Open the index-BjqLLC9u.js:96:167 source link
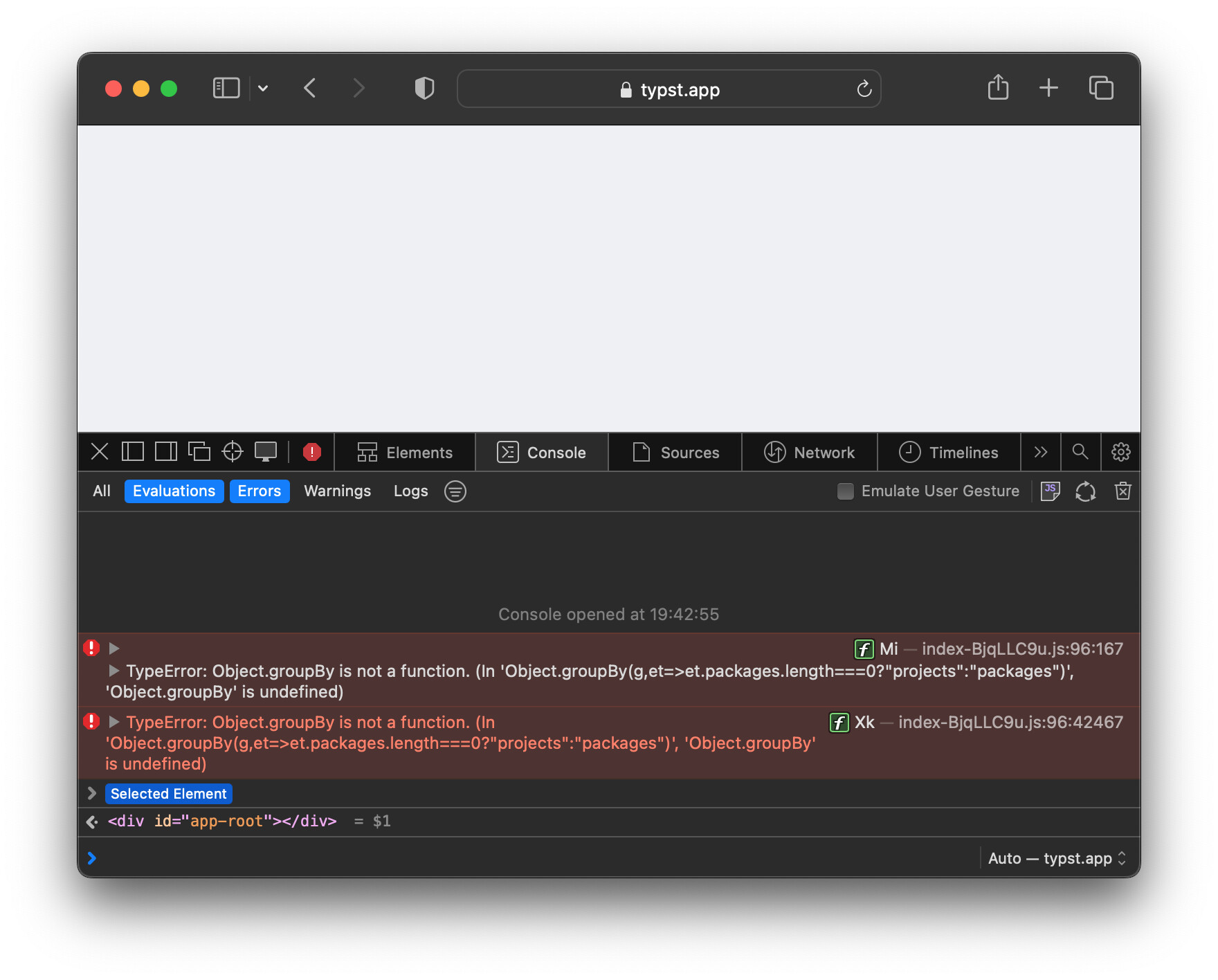1218x980 pixels. [1022, 649]
